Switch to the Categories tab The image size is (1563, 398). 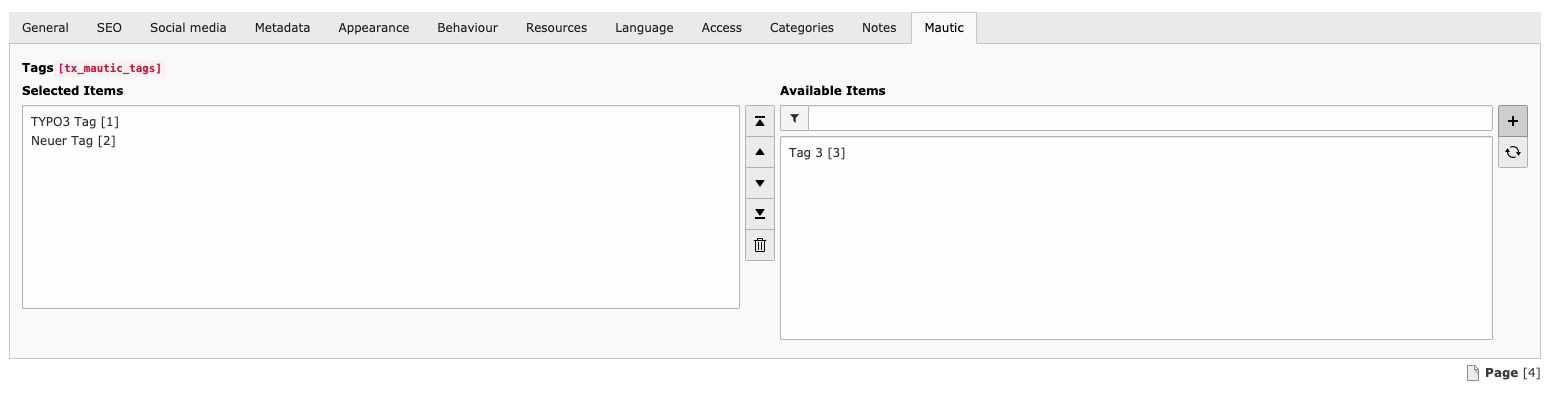[802, 28]
